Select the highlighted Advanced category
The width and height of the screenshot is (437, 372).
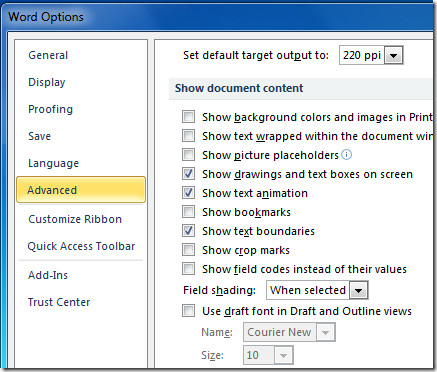(81, 190)
